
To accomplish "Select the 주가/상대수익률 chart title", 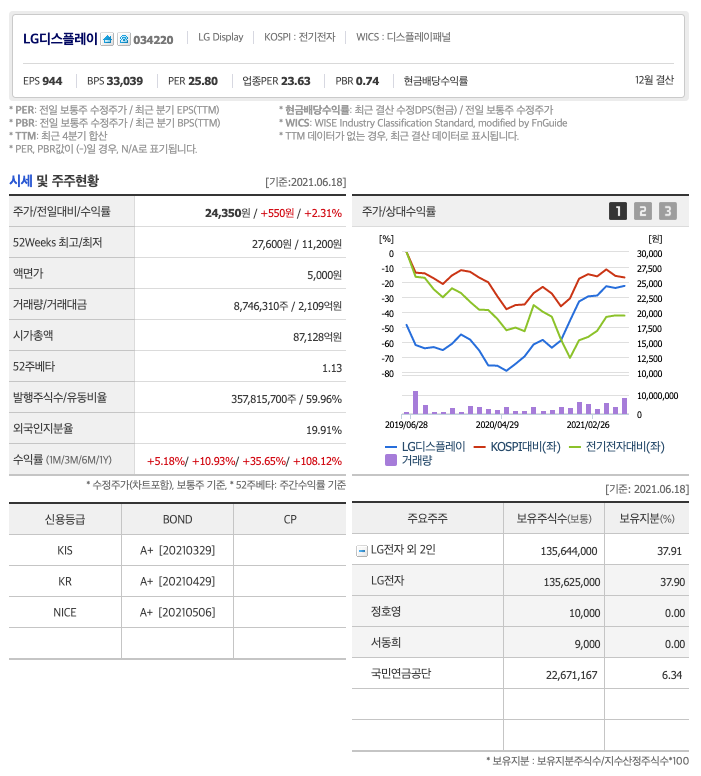I will 399,211.
